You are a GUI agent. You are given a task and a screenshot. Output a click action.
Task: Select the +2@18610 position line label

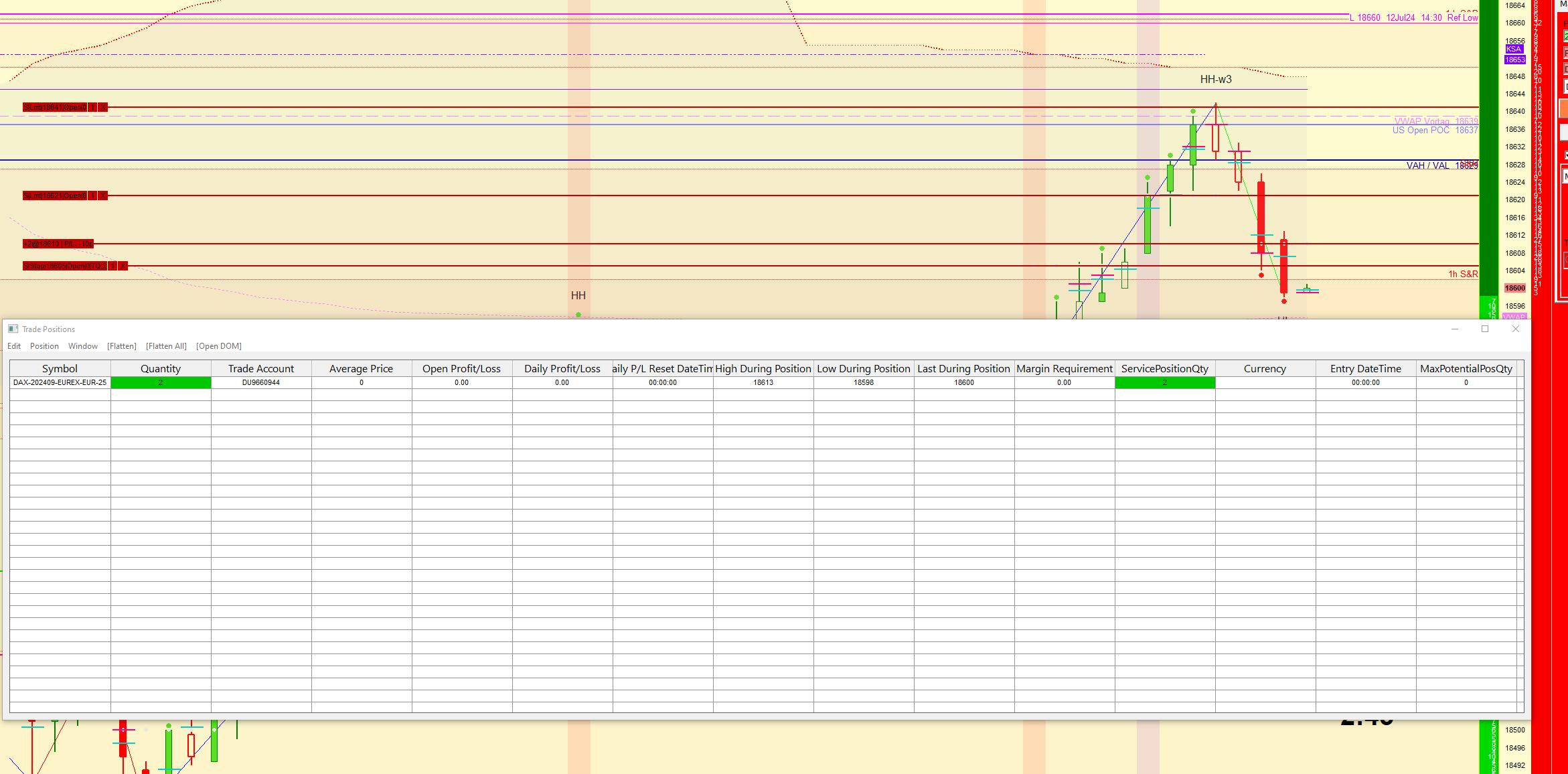[58, 244]
